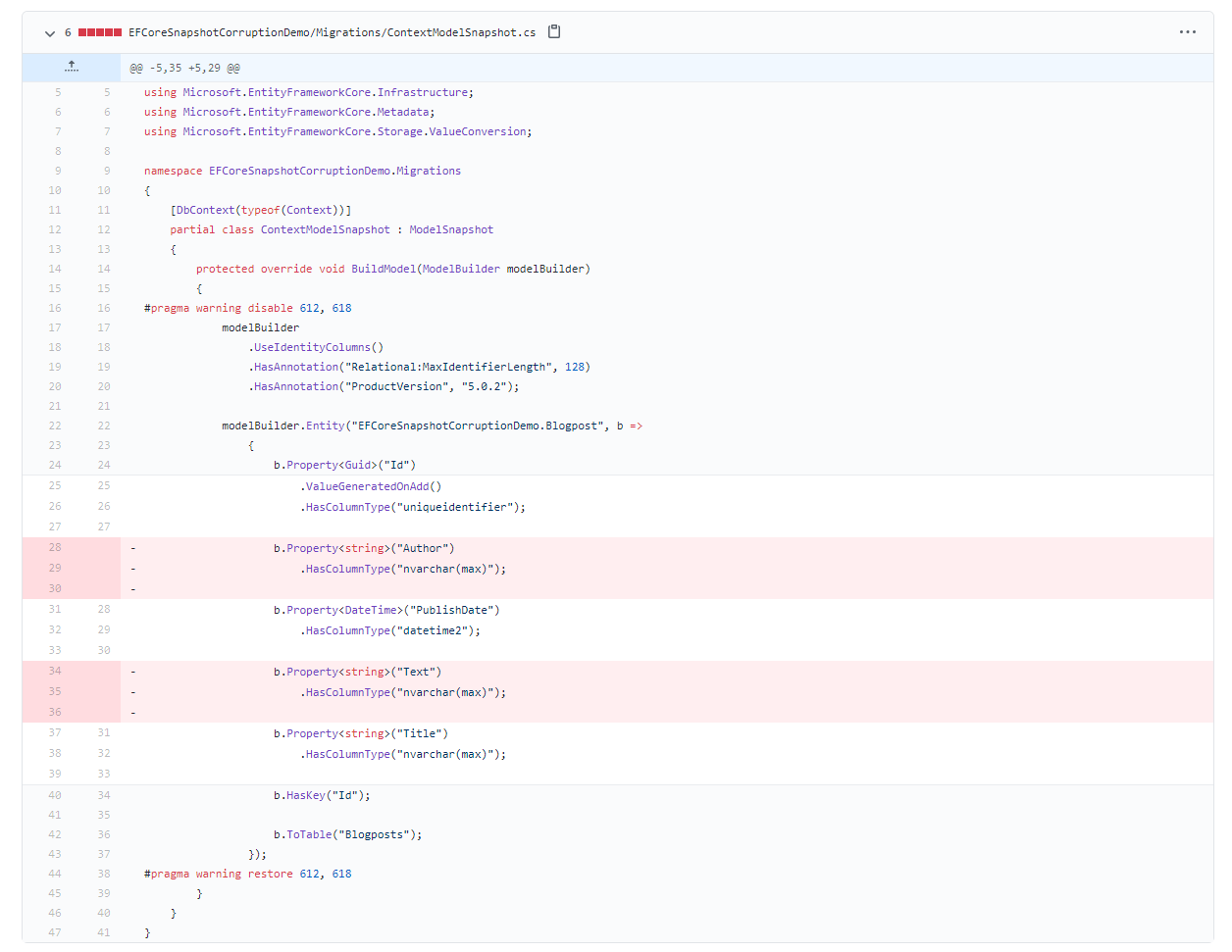Screen dimensions: 1232x952
Task: Collapse the ContextModelSnapshot.cs diff
Action: (48, 32)
